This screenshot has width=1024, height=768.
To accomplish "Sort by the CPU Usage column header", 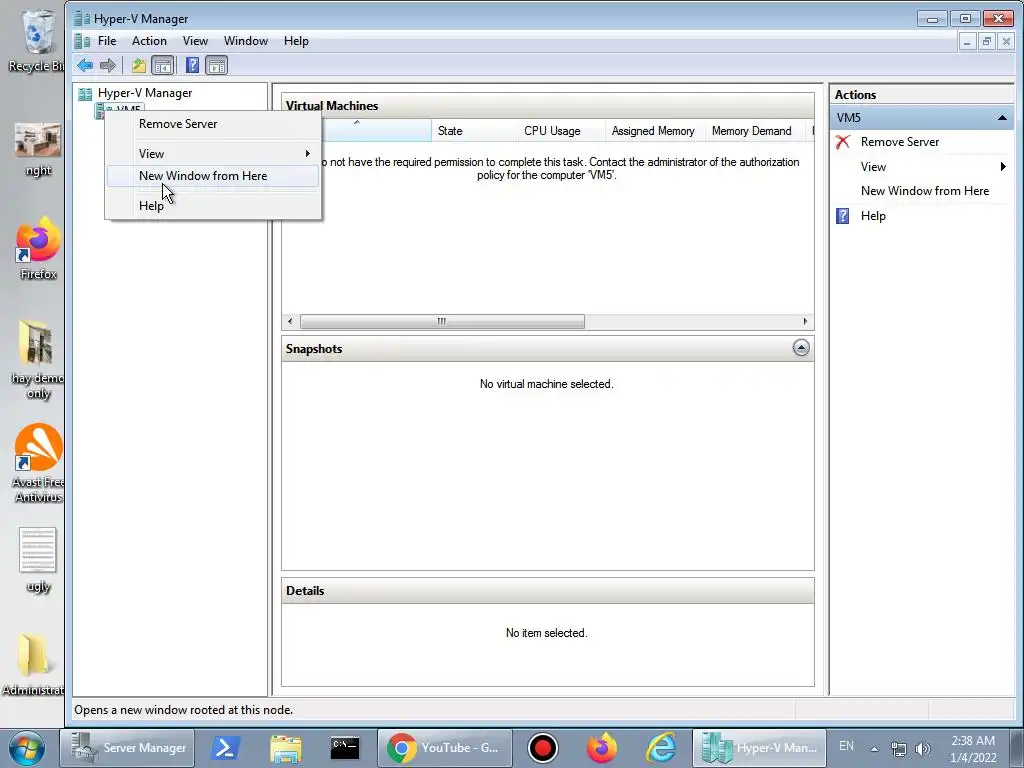I will pyautogui.click(x=562, y=131).
